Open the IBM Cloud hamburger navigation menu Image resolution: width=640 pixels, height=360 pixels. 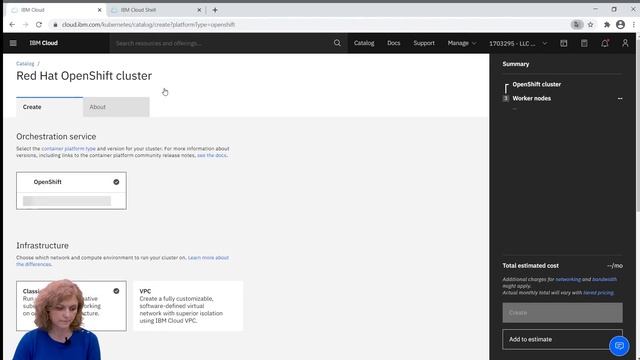13,43
